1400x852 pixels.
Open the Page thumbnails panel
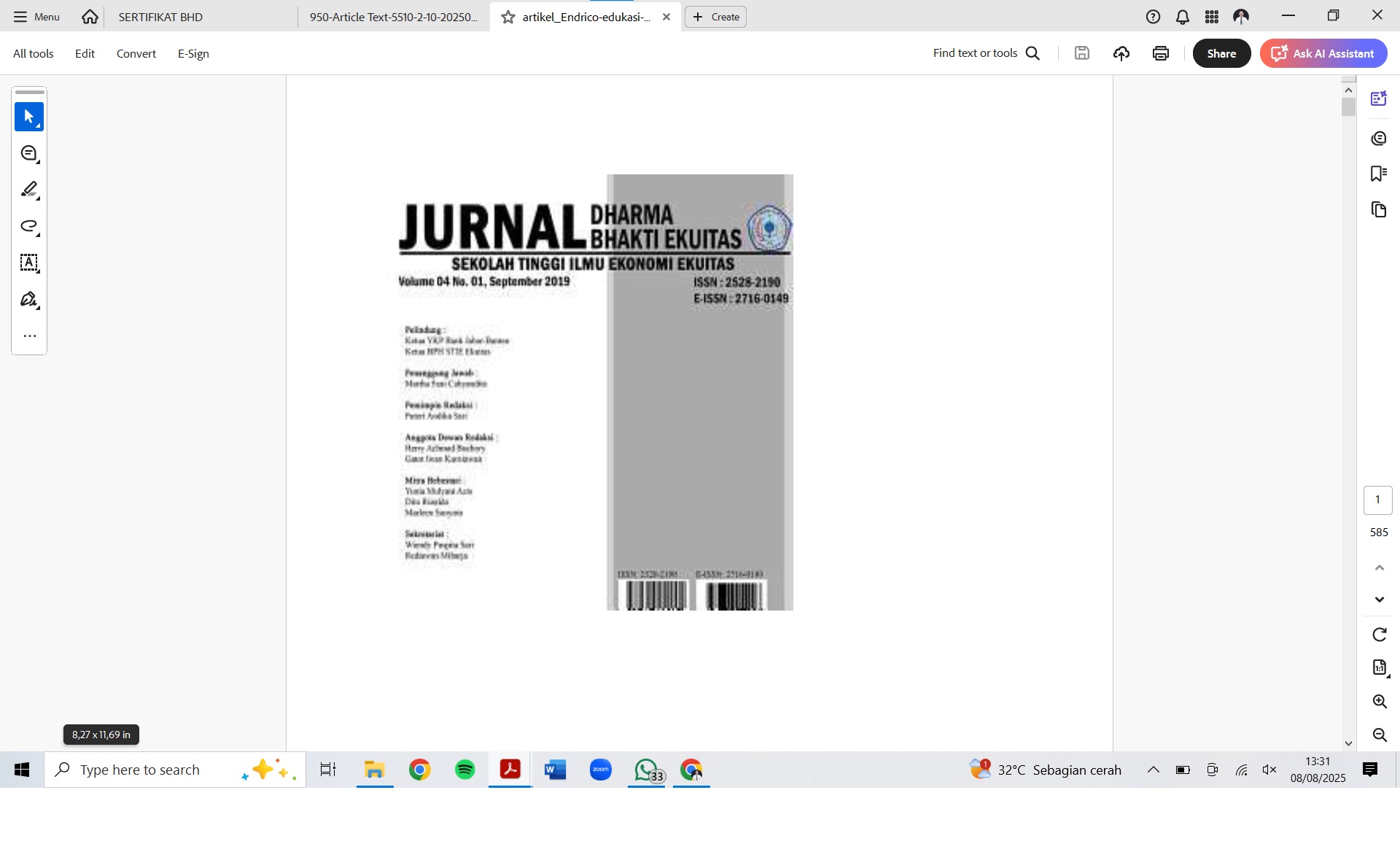[x=1379, y=210]
